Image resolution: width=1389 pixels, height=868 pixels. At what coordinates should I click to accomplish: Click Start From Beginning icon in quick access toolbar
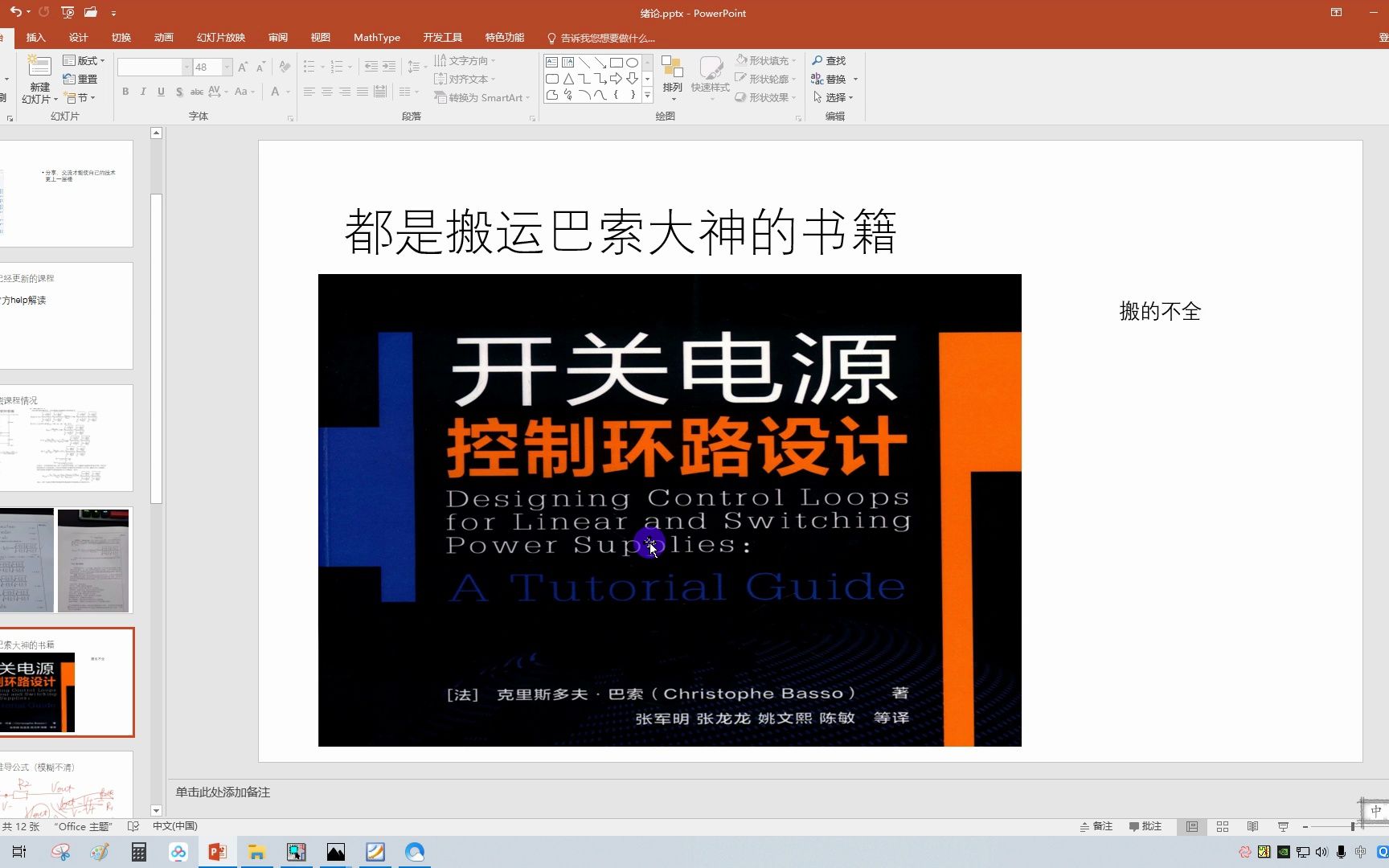[68, 12]
